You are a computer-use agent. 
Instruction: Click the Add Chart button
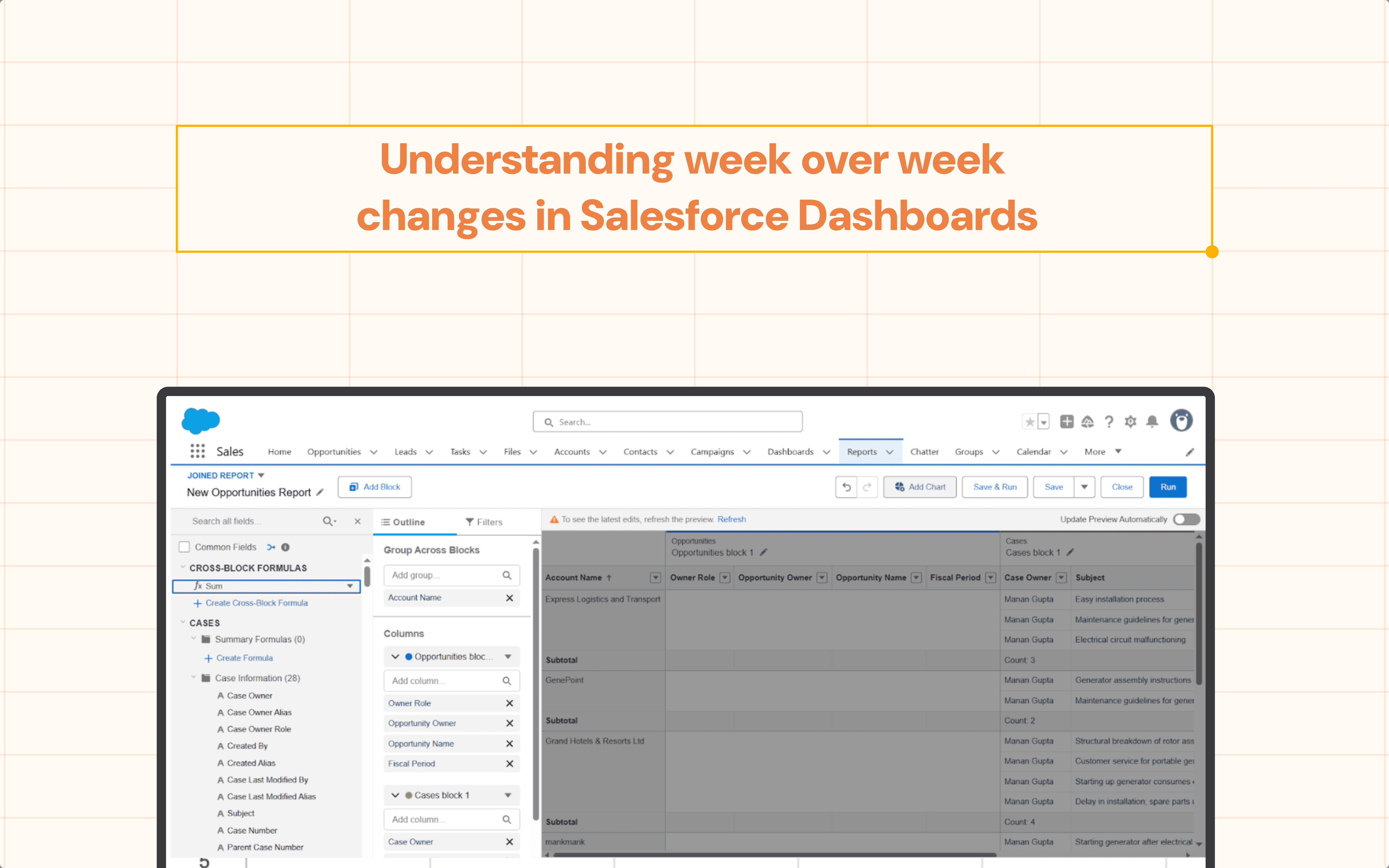(x=919, y=487)
